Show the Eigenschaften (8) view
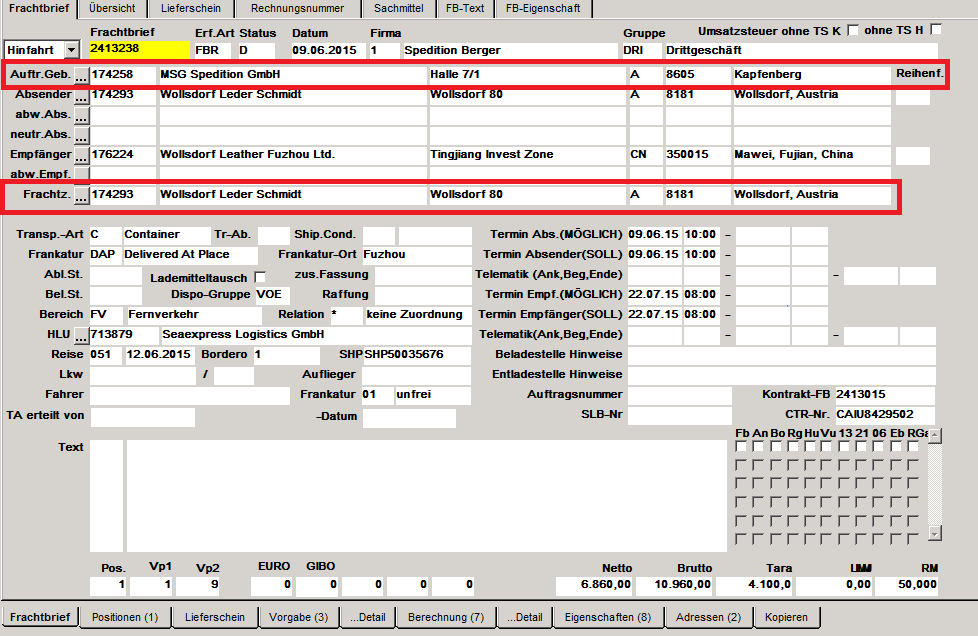 pyautogui.click(x=608, y=617)
